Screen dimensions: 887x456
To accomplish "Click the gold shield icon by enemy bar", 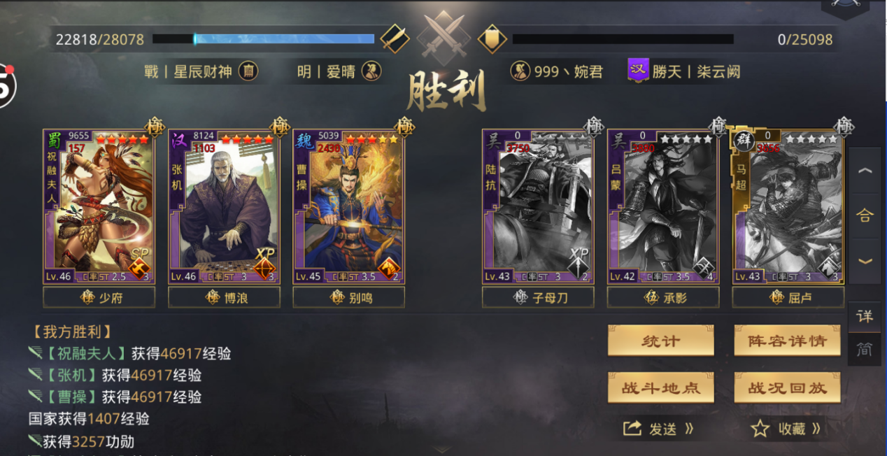I will (492, 39).
